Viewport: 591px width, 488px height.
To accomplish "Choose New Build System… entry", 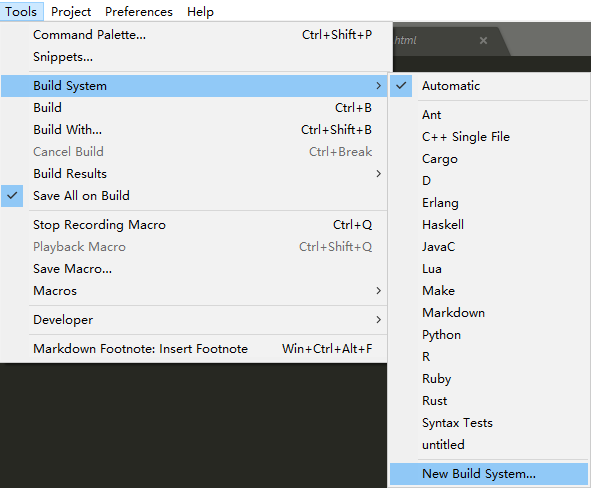I will (489, 474).
